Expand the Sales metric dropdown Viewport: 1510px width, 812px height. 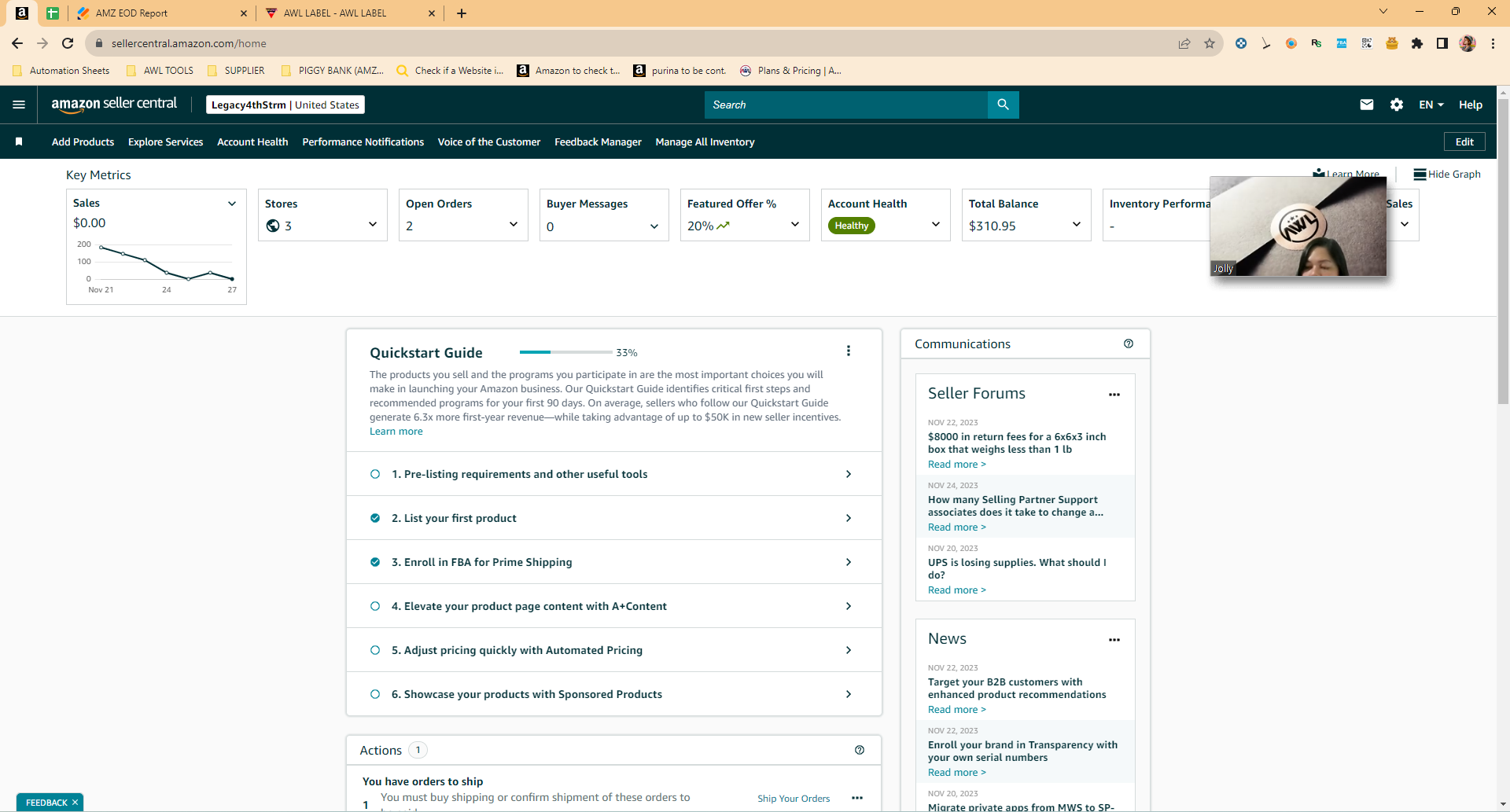(x=232, y=204)
